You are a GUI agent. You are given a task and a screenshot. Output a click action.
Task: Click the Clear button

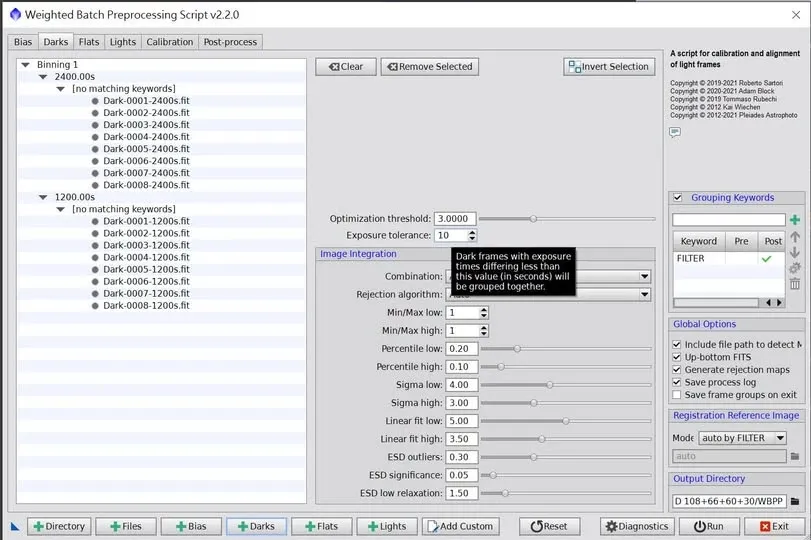[346, 67]
